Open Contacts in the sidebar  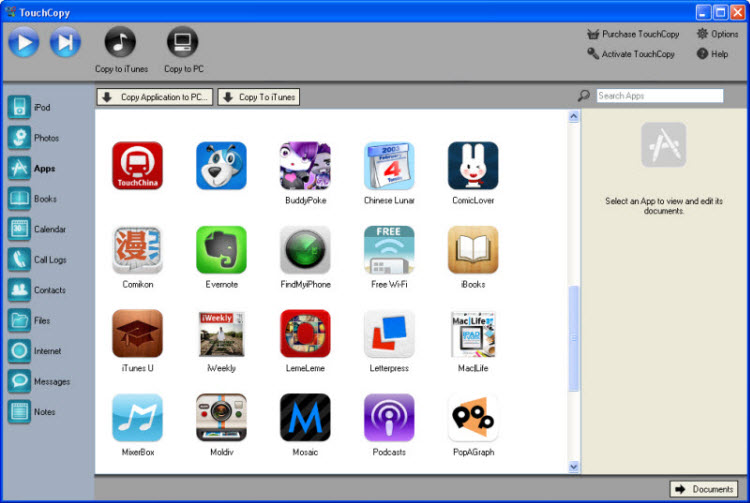click(37, 290)
